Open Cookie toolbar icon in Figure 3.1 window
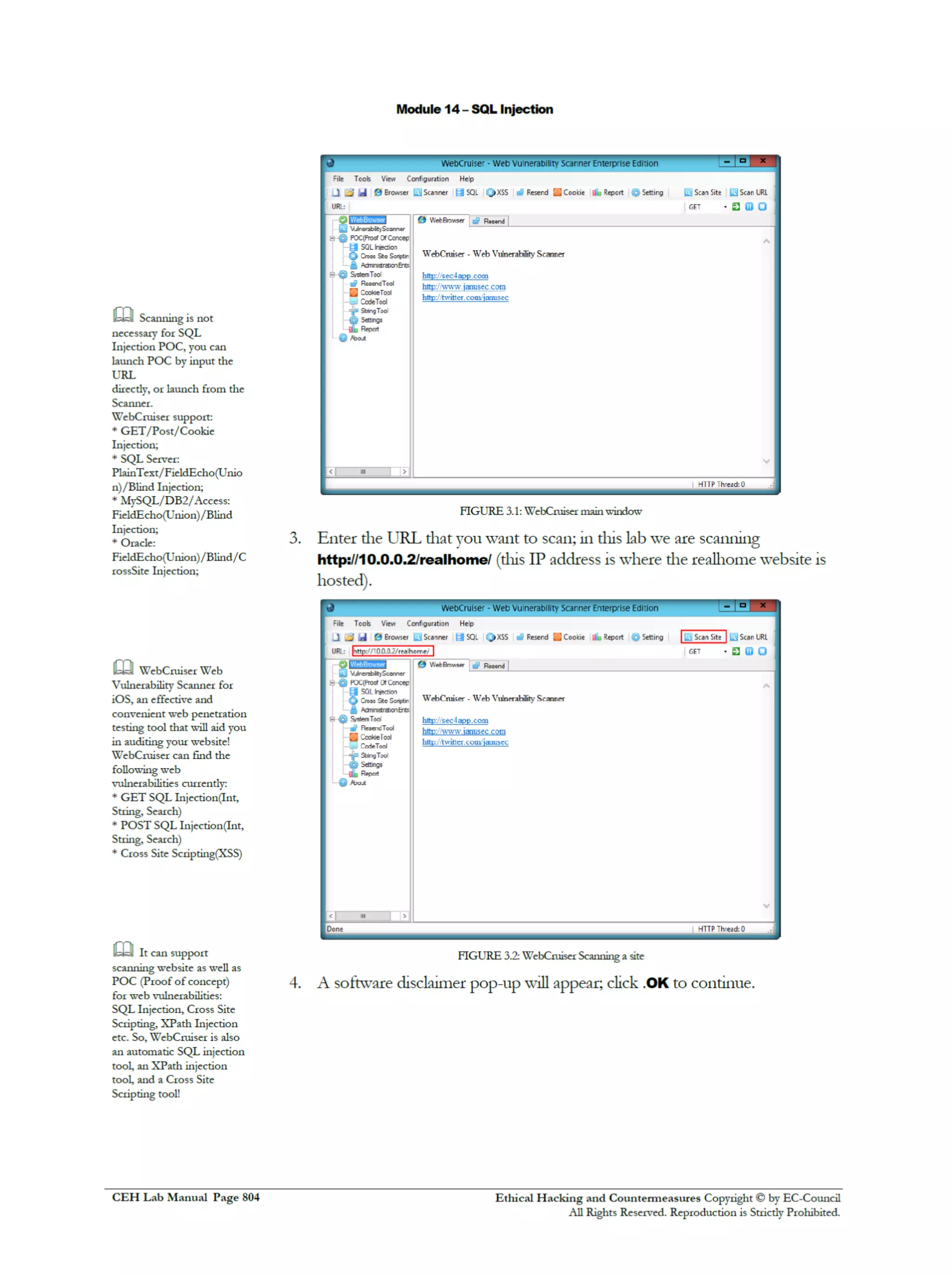This screenshot has width=952, height=1275. pos(569,192)
